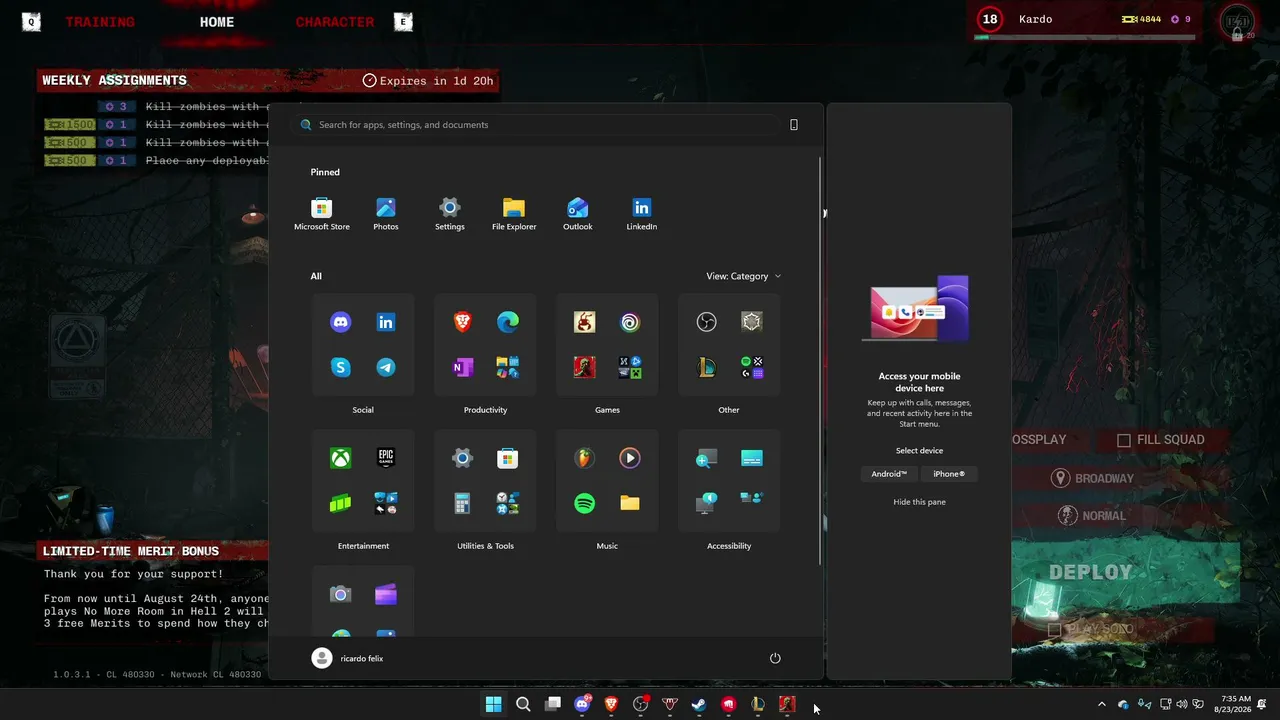Expand the Entertainment category overflow group

(386, 503)
